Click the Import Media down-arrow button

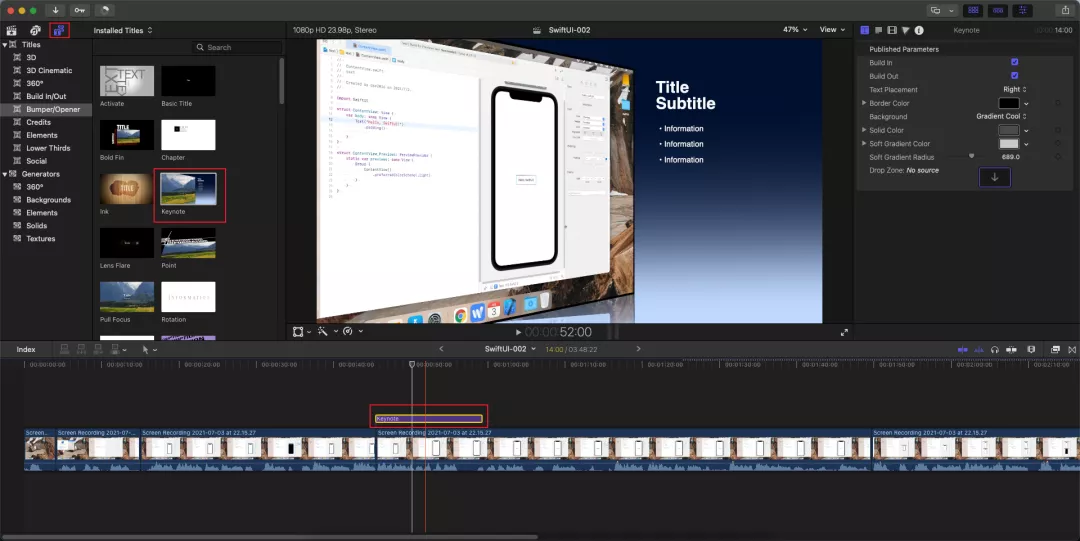(56, 10)
